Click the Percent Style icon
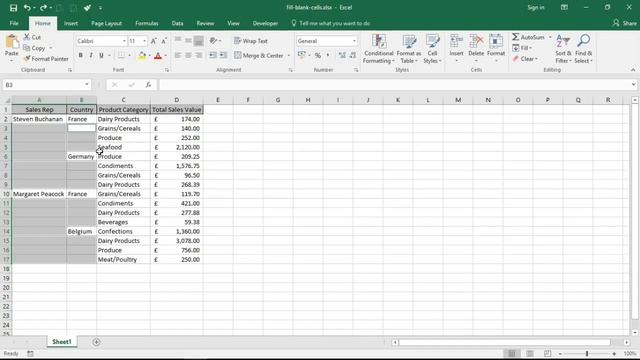 coord(318,55)
